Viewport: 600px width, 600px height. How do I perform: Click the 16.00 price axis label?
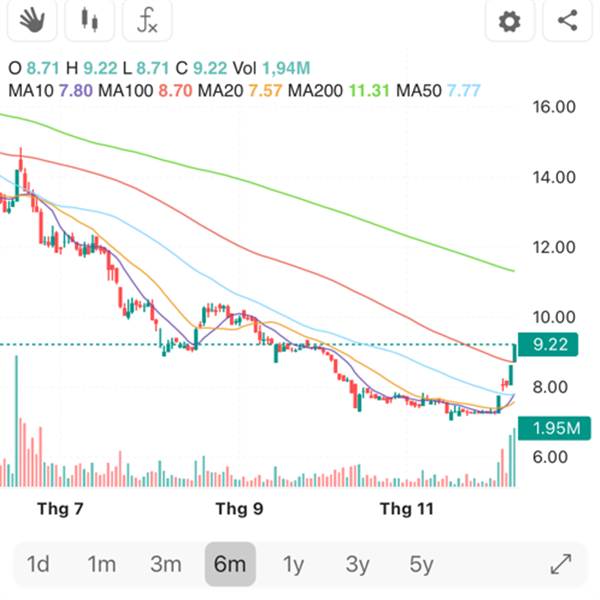pos(554,107)
